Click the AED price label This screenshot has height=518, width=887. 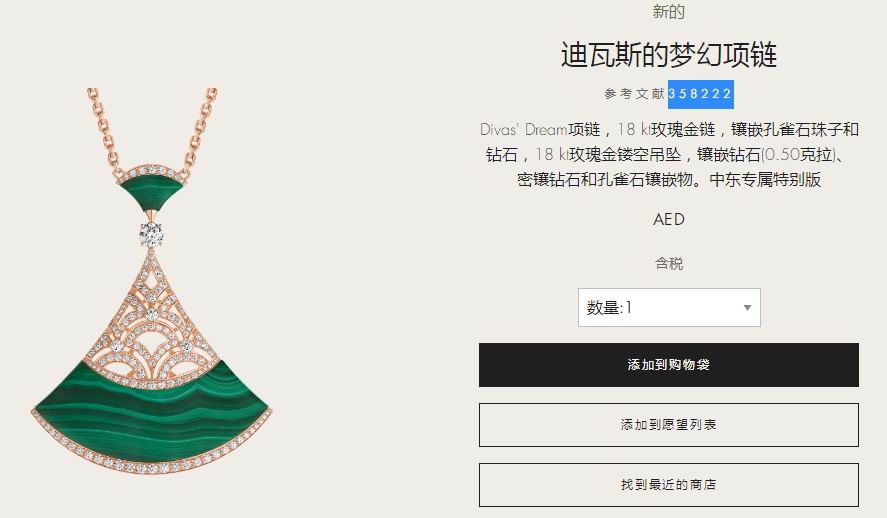pos(669,219)
